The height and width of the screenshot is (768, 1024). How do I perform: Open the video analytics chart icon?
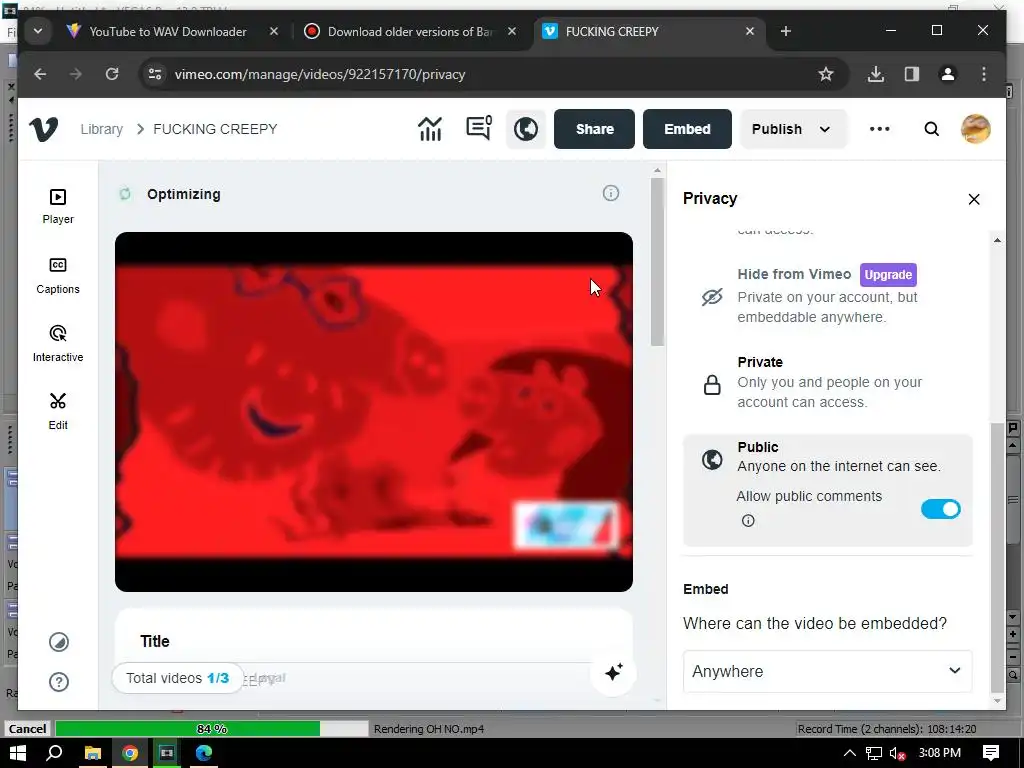coord(430,129)
